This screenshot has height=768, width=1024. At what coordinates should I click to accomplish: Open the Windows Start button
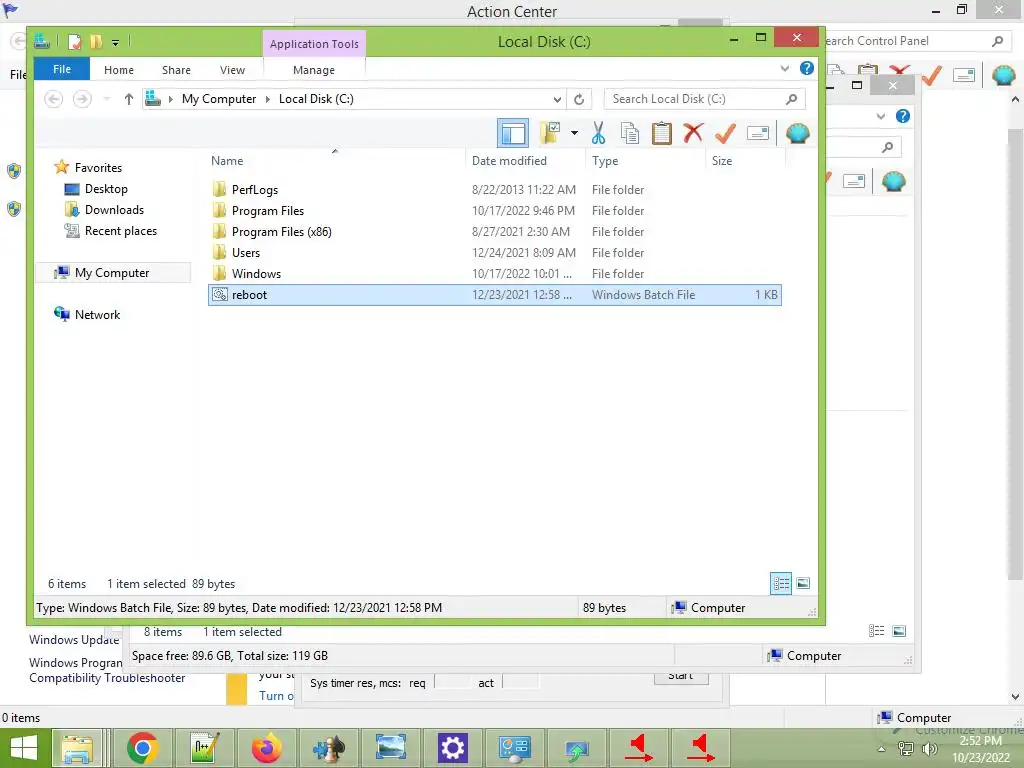point(24,748)
